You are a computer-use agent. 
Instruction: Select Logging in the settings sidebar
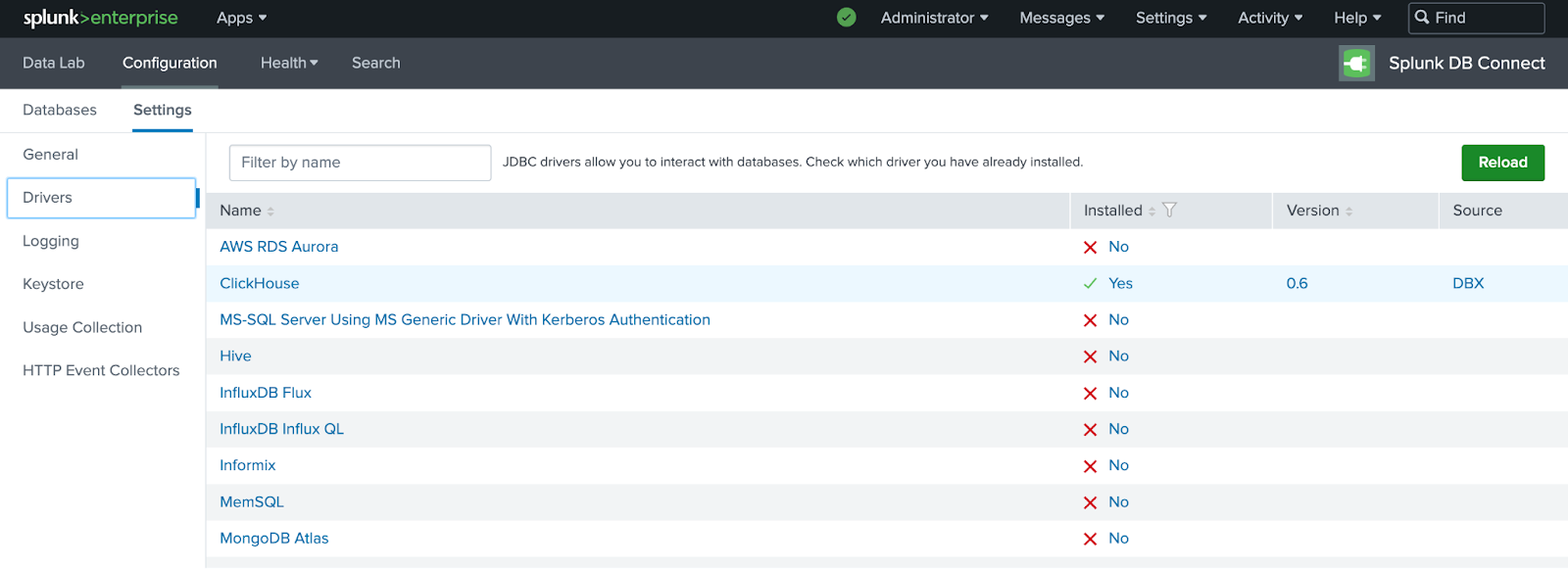tap(51, 241)
